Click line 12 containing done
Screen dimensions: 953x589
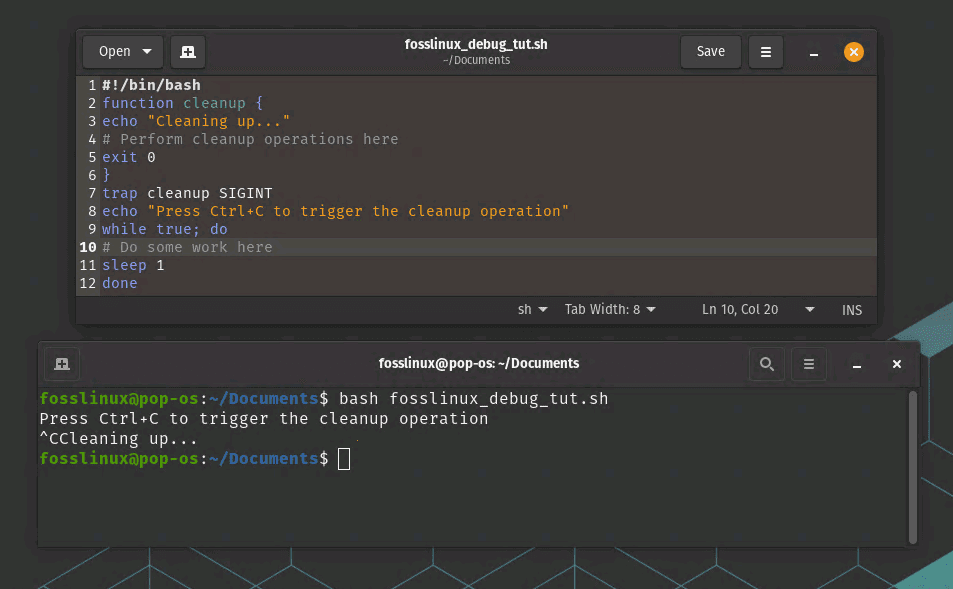click(x=120, y=283)
